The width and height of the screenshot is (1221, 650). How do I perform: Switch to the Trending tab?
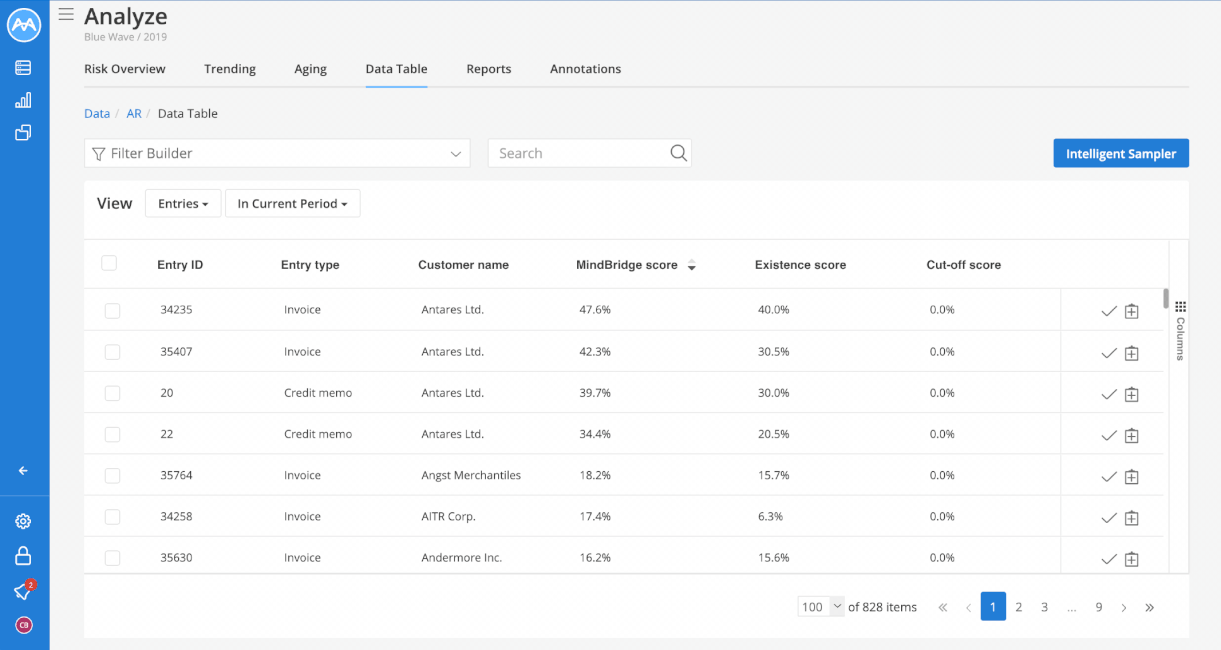[x=230, y=69]
